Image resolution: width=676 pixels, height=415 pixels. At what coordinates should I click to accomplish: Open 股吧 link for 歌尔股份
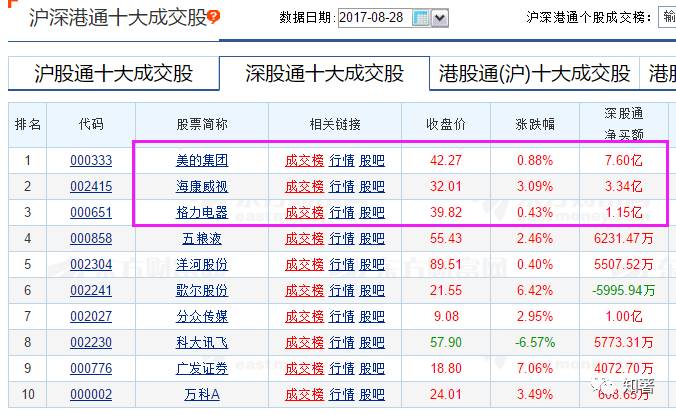(x=372, y=290)
